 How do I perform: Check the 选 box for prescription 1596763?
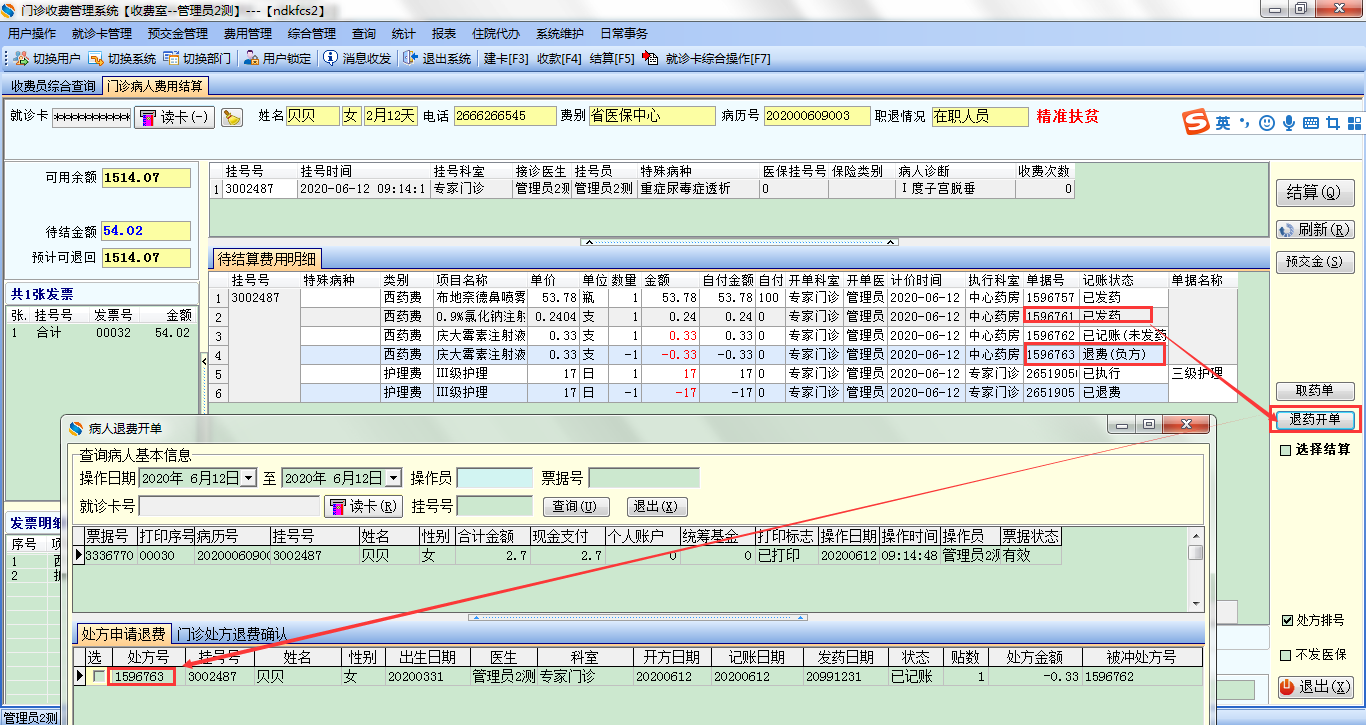click(98, 677)
